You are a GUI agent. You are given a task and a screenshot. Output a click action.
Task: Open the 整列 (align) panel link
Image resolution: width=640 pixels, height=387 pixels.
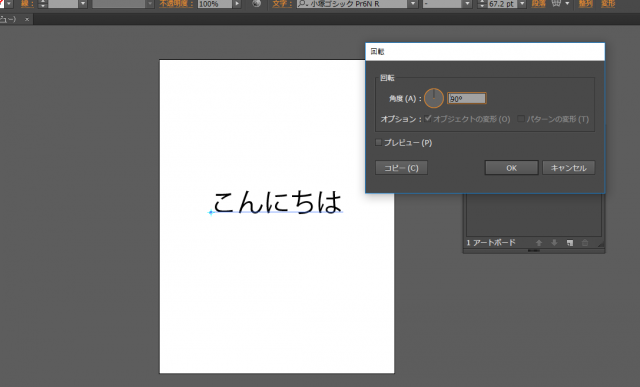coord(585,4)
